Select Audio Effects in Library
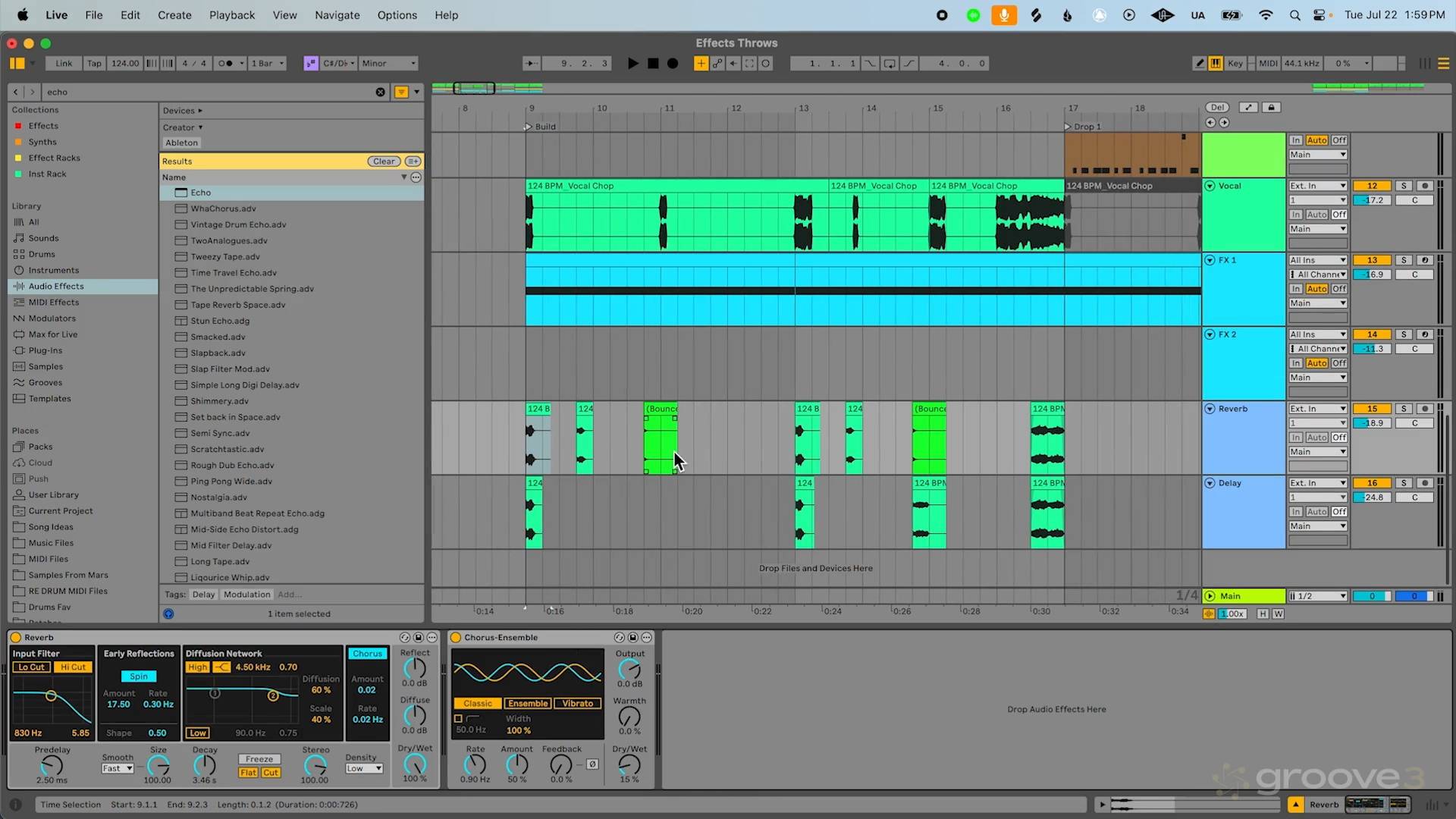Viewport: 1456px width, 819px height. point(56,287)
